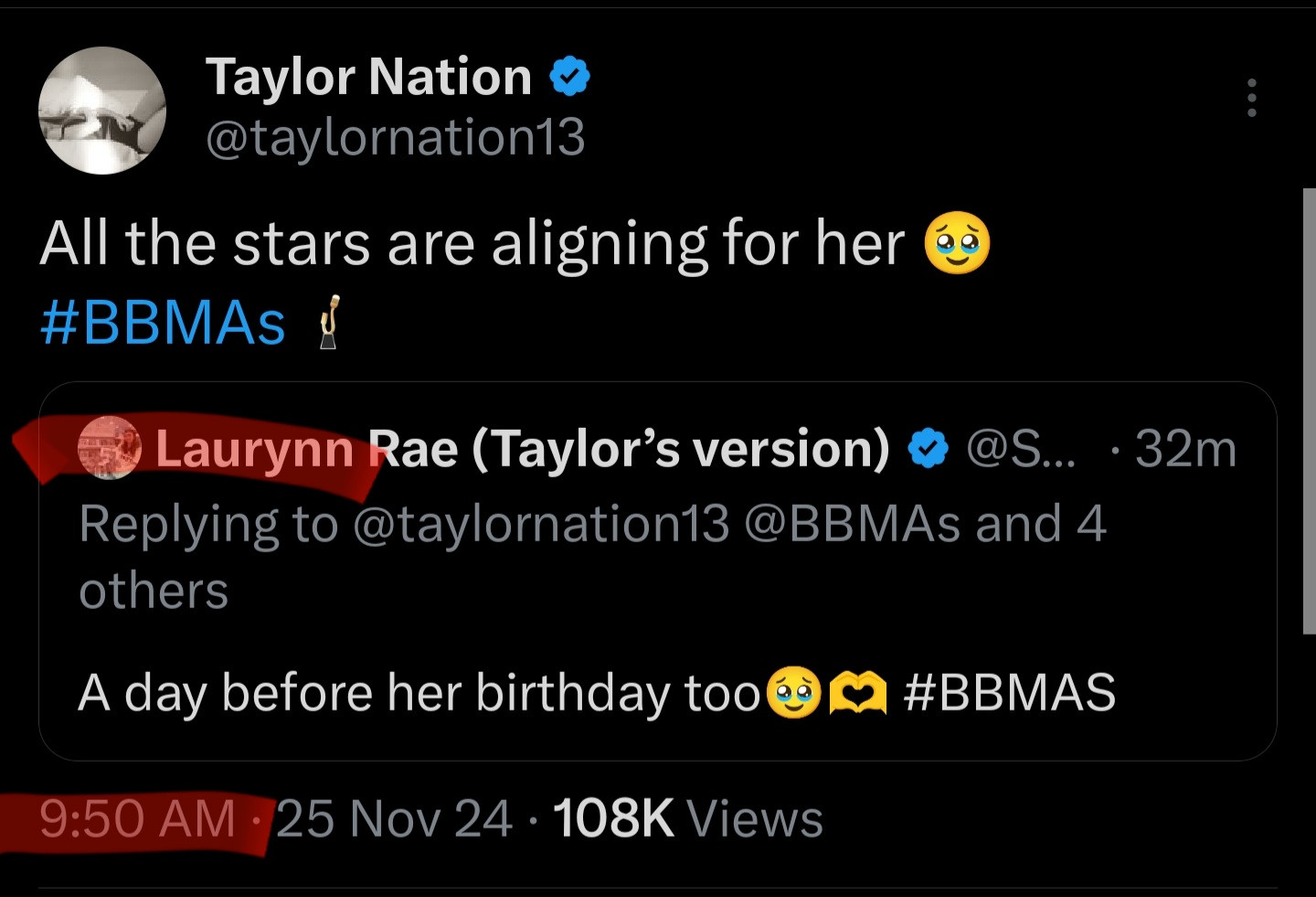Click the 25 Nov 24 date
This screenshot has width=1316, height=897.
394,818
